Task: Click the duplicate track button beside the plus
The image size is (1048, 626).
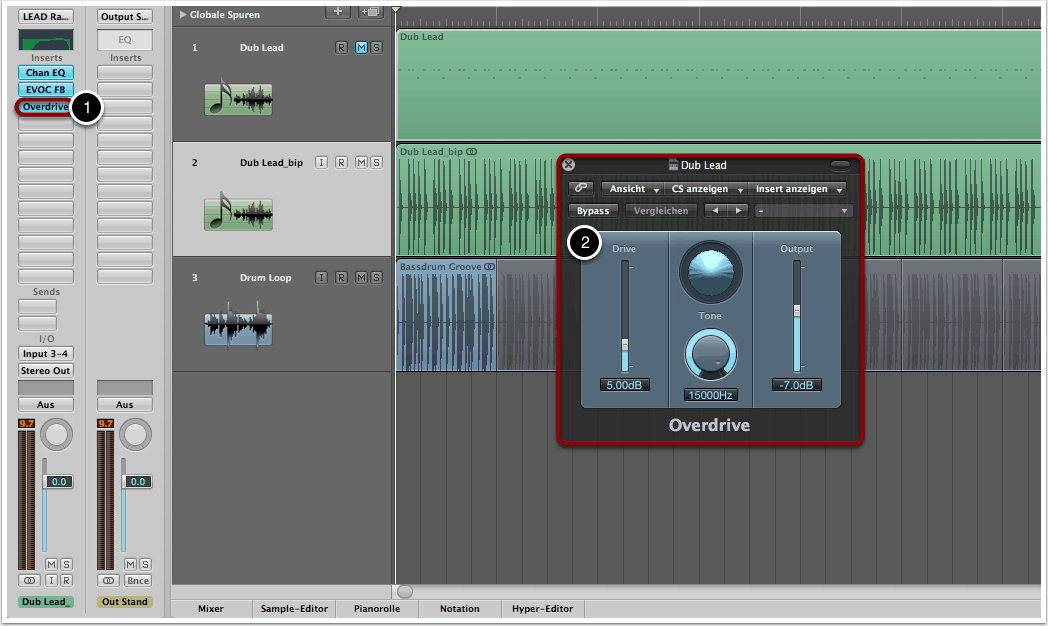Action: [x=371, y=12]
